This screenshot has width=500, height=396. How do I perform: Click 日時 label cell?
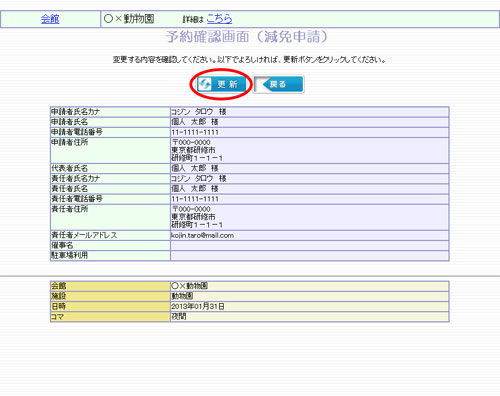(110, 306)
